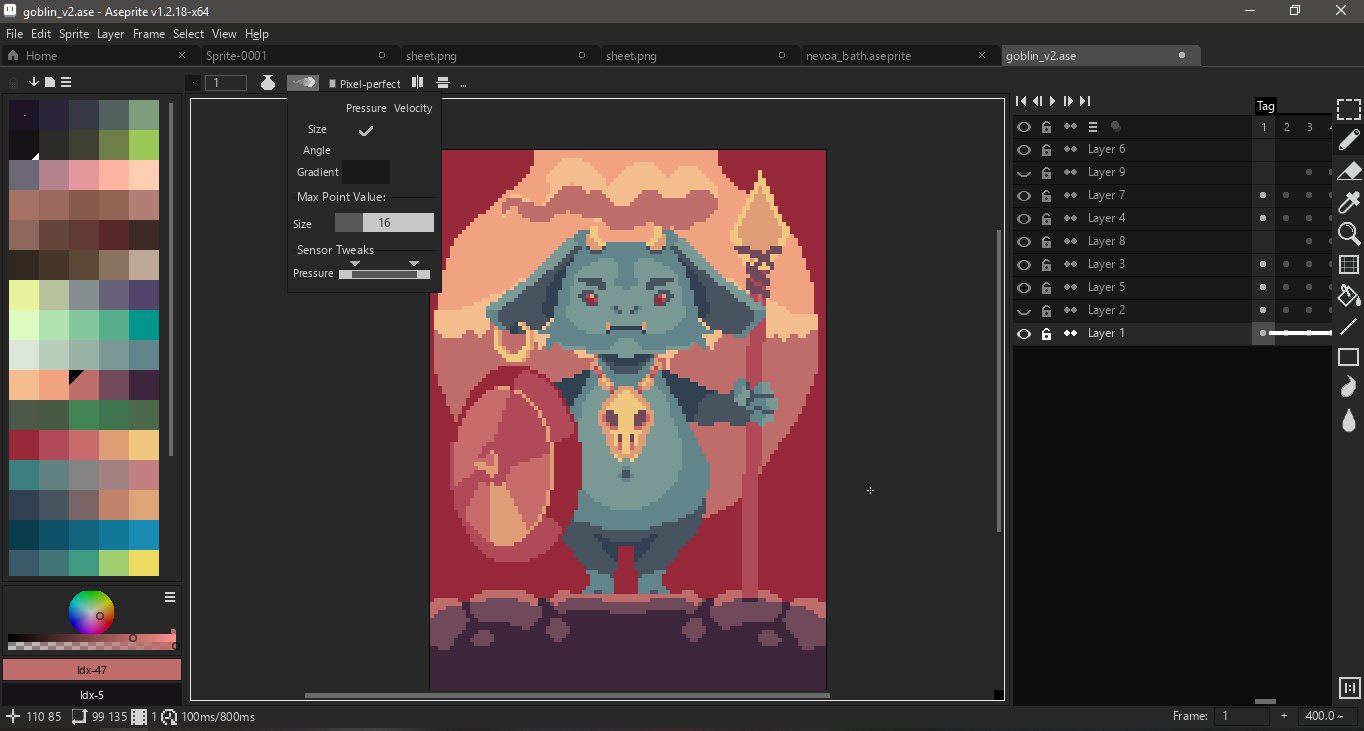1364x731 pixels.
Task: Click the palette edit lock icon
Action: [x=14, y=83]
